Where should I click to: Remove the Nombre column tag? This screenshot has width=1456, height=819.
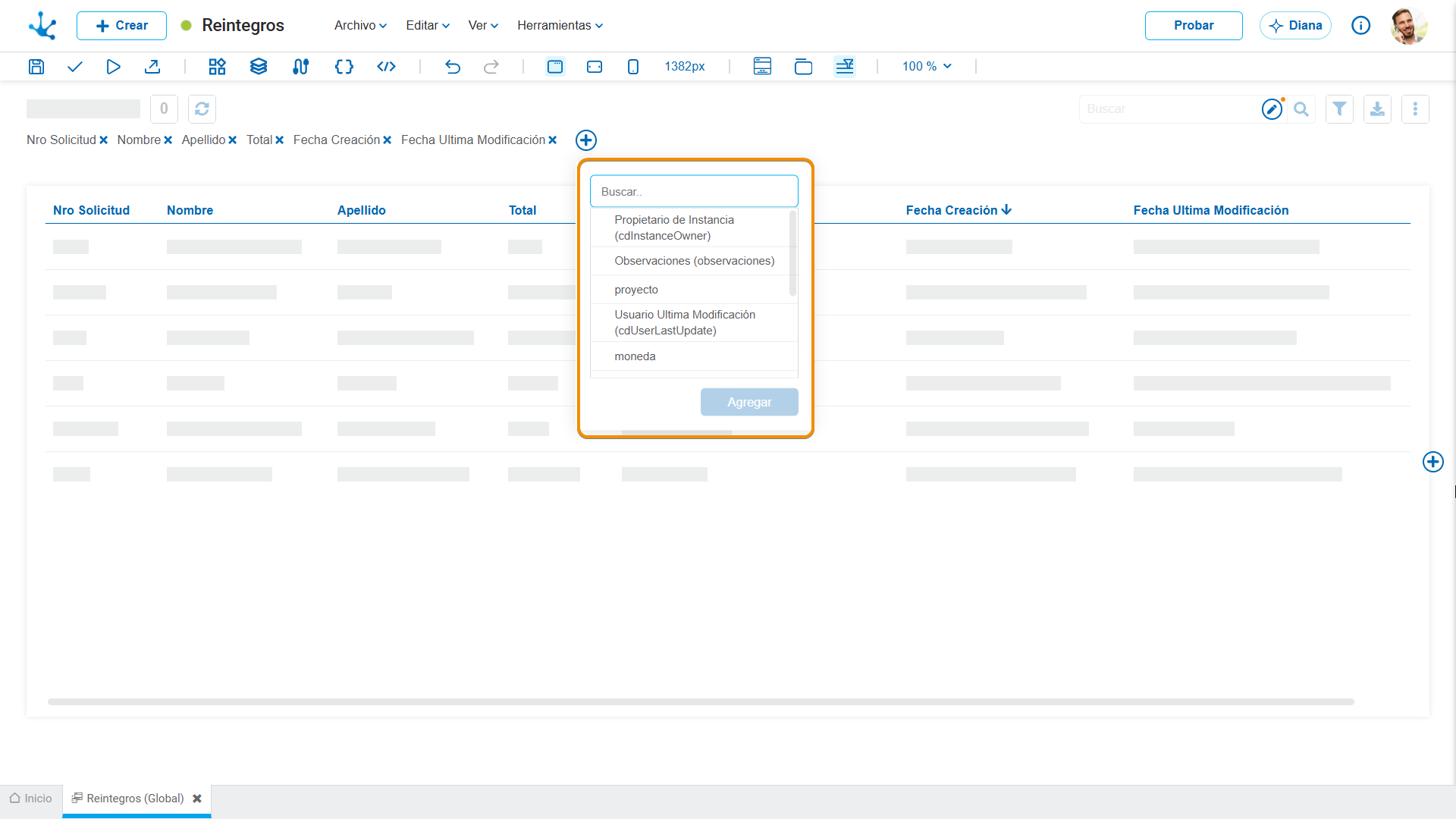(x=168, y=140)
